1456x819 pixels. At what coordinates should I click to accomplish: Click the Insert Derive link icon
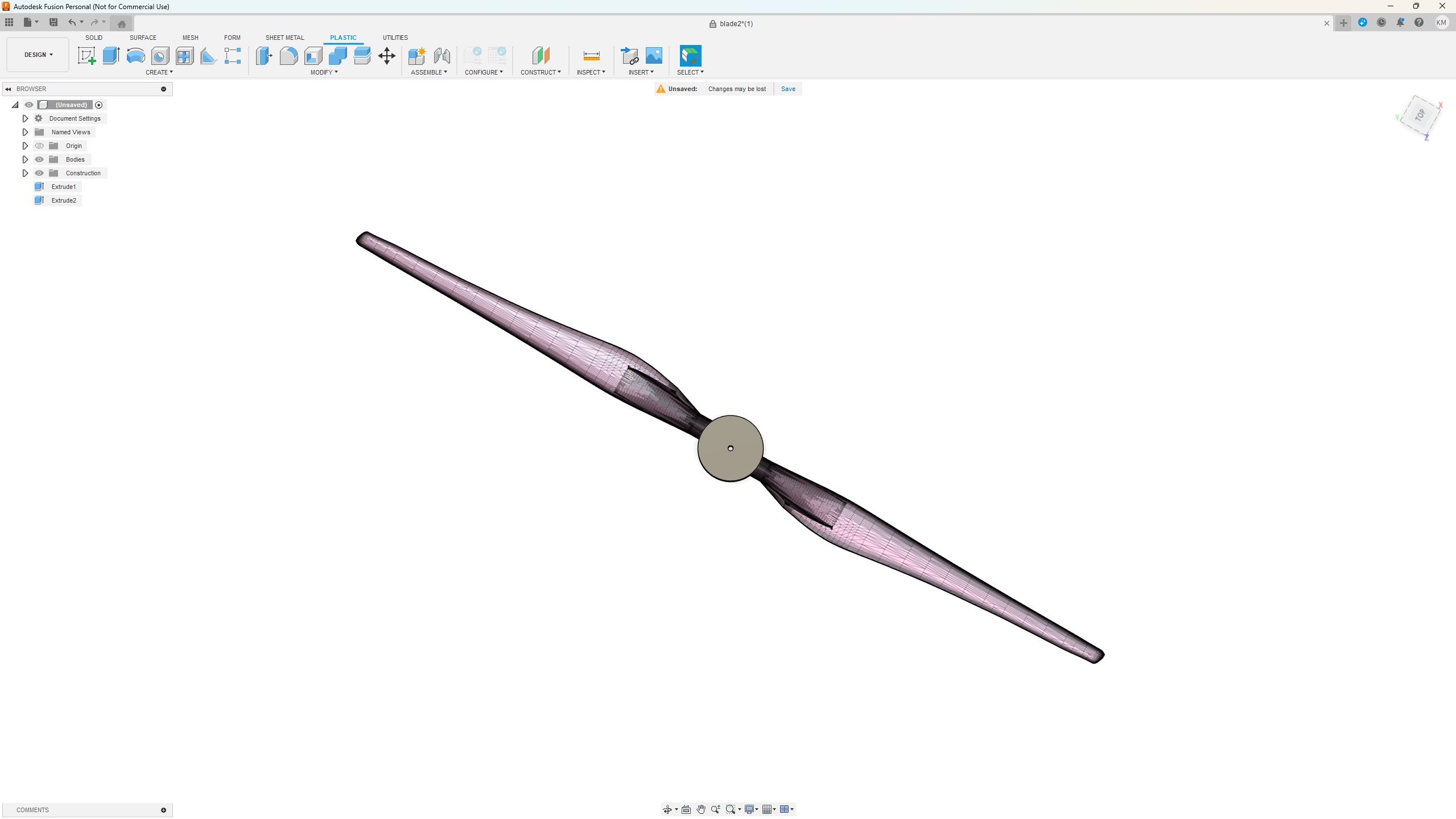629,56
